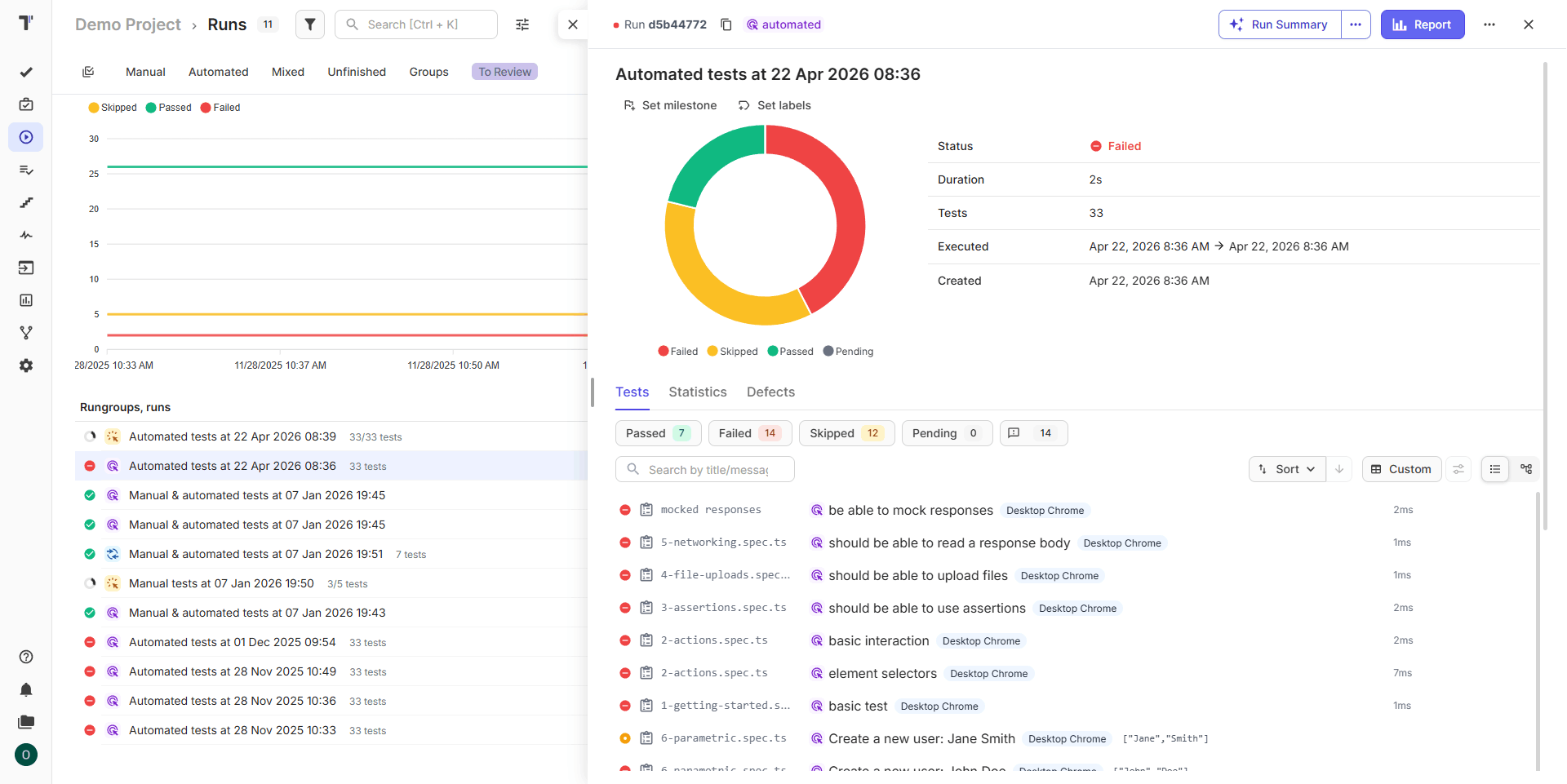
Task: Open the Sort dropdown
Action: (1287, 469)
